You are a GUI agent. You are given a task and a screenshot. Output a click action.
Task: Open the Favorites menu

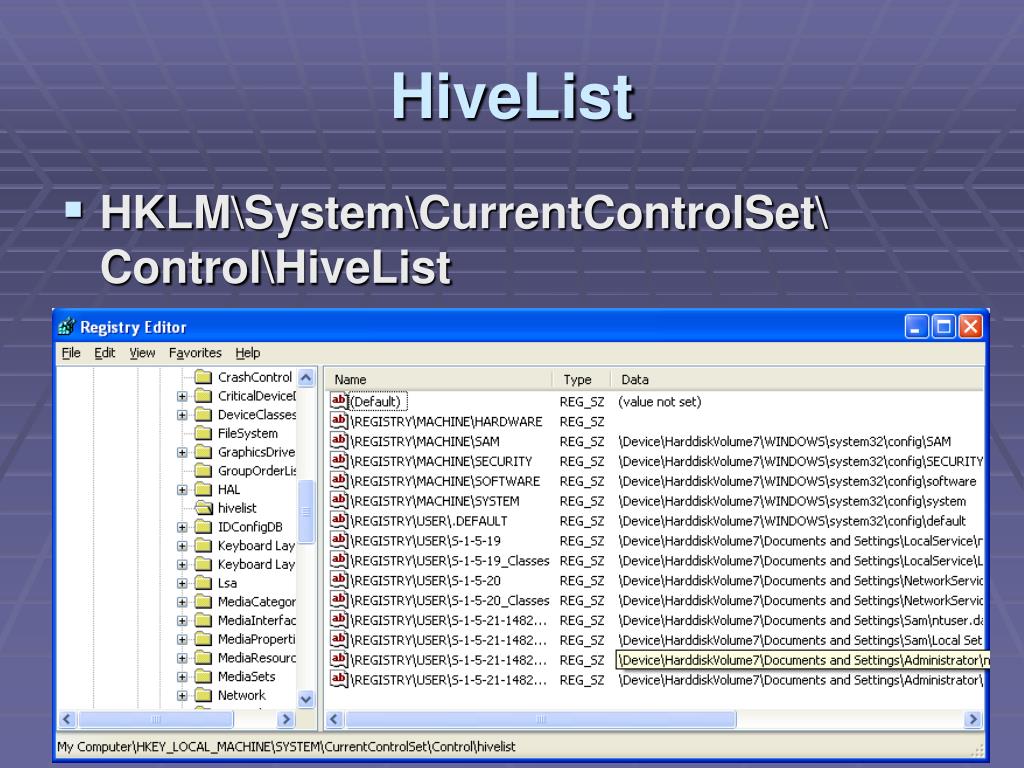(x=195, y=353)
